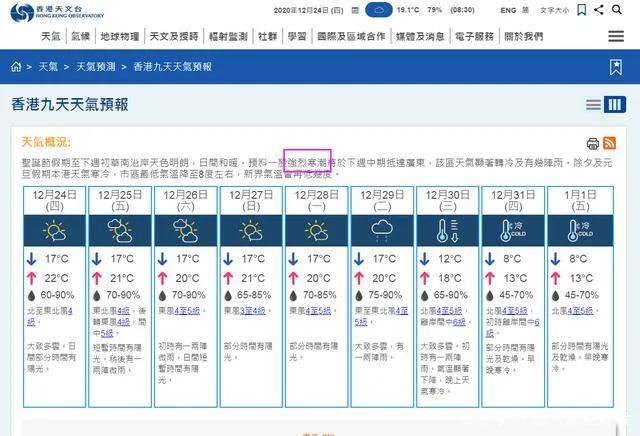Click 22°C maximum temperature under 12月24日
Viewport: 640px width, 436px height.
[x=56, y=278]
